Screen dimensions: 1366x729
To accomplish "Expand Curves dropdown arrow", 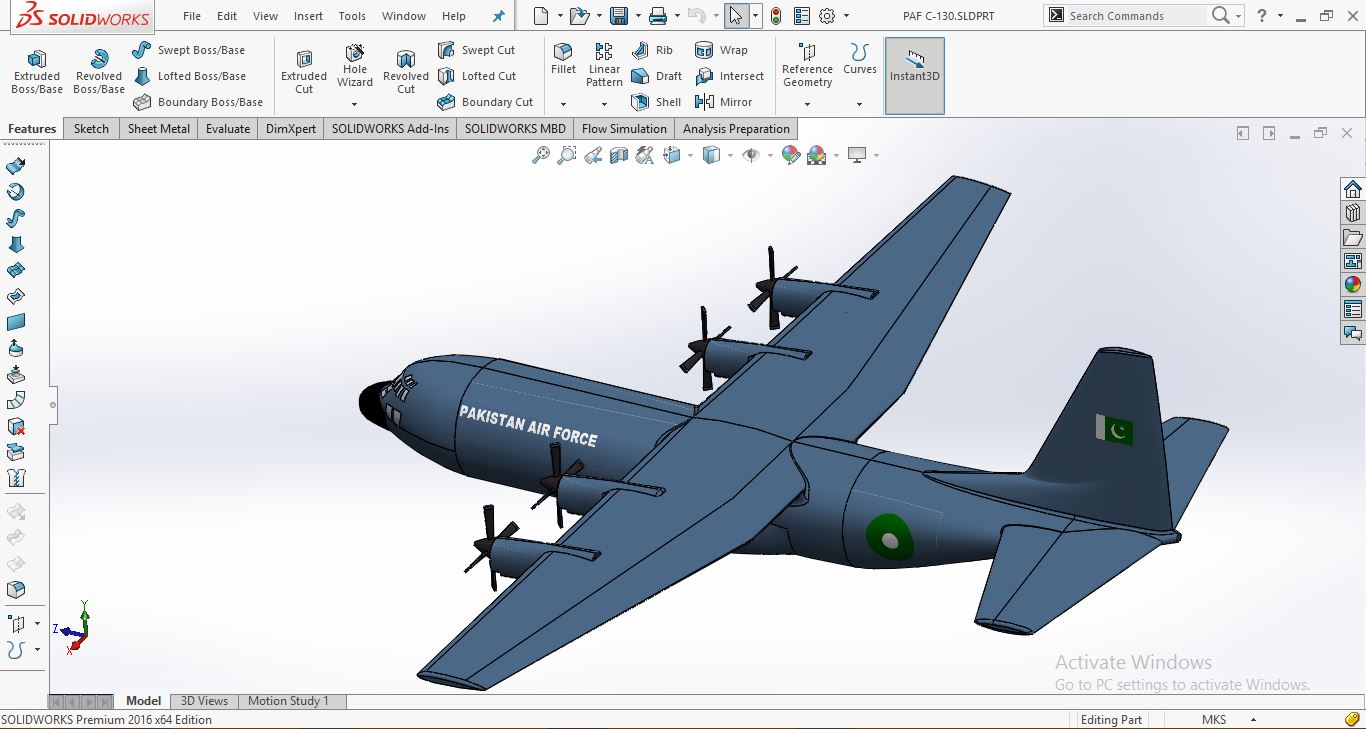I will 859,104.
